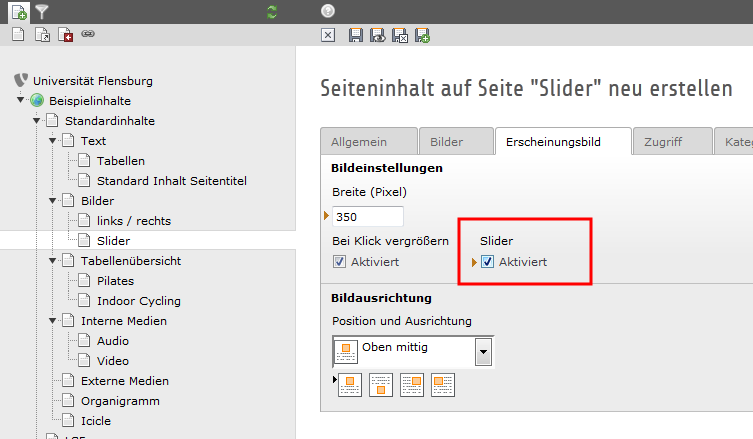Collapse the Tabellenübersicht tree branch

(x=54, y=261)
